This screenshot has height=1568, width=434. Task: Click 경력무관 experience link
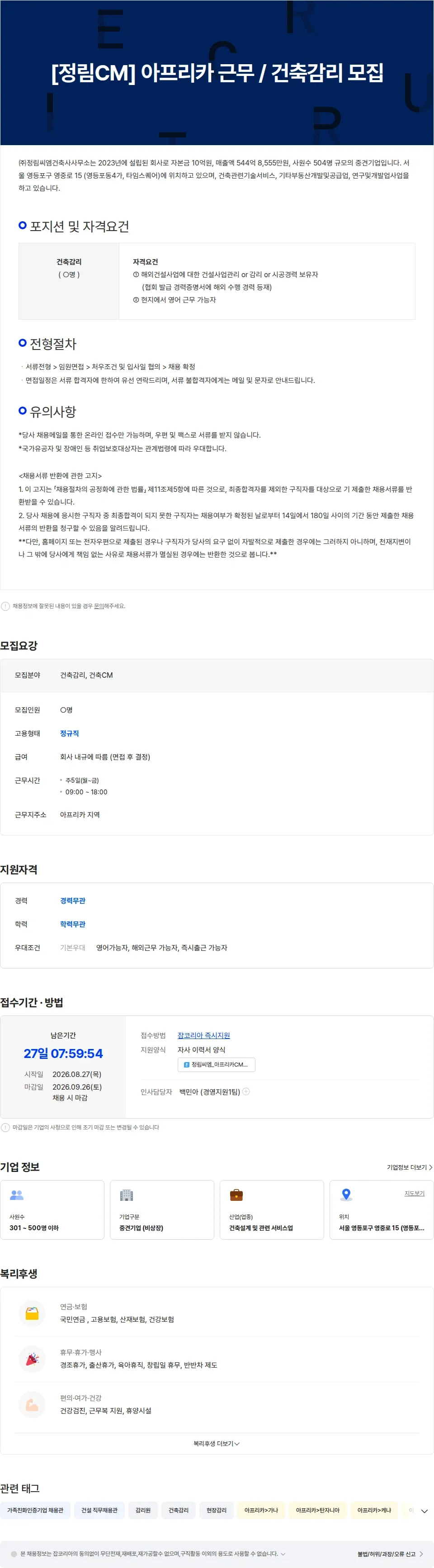pyautogui.click(x=72, y=901)
